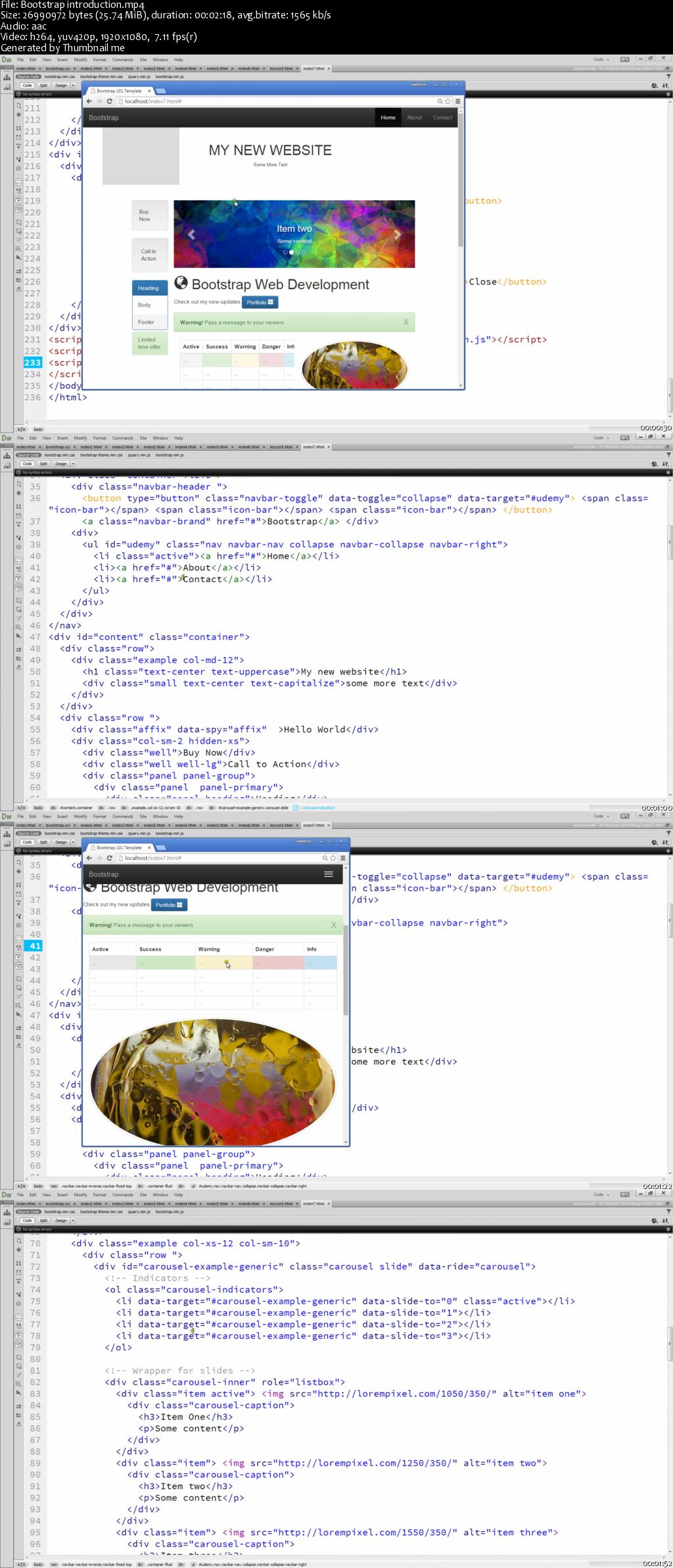The height and width of the screenshot is (1568, 673).
Task: Click Portfolio button in 00:00:30 frame browser
Action: pyautogui.click(x=260, y=302)
